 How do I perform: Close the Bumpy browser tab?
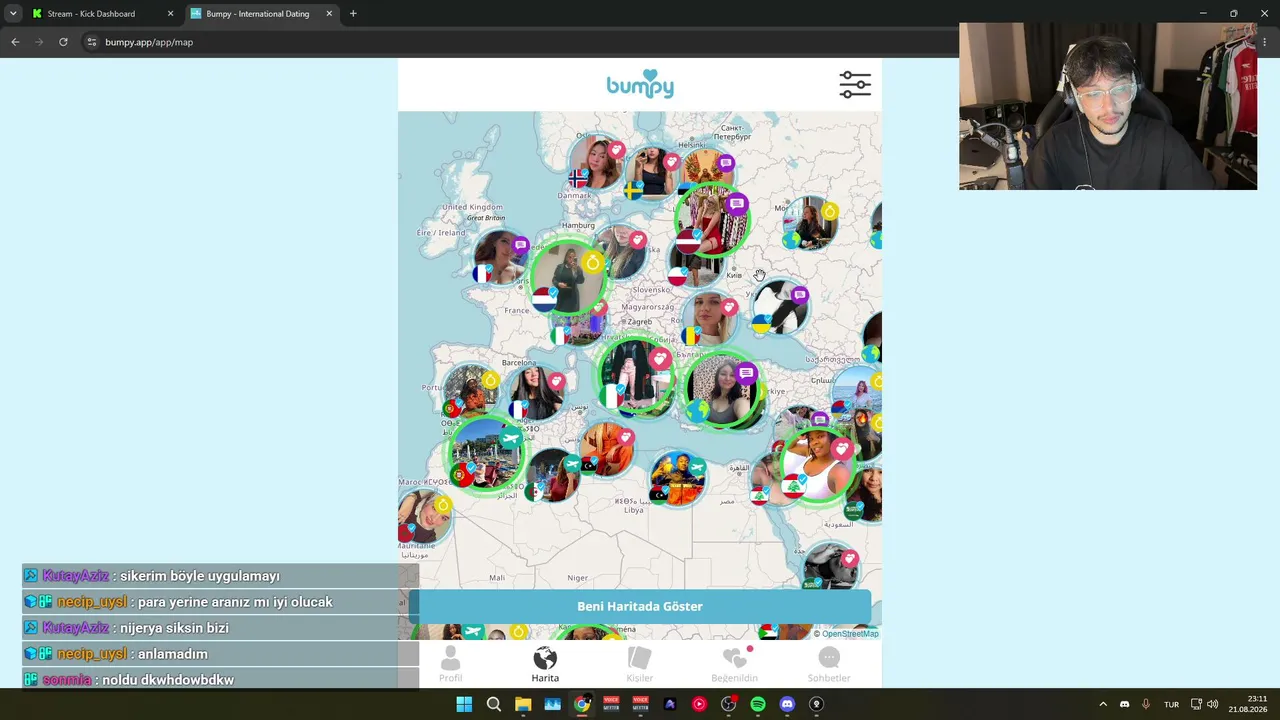329,14
